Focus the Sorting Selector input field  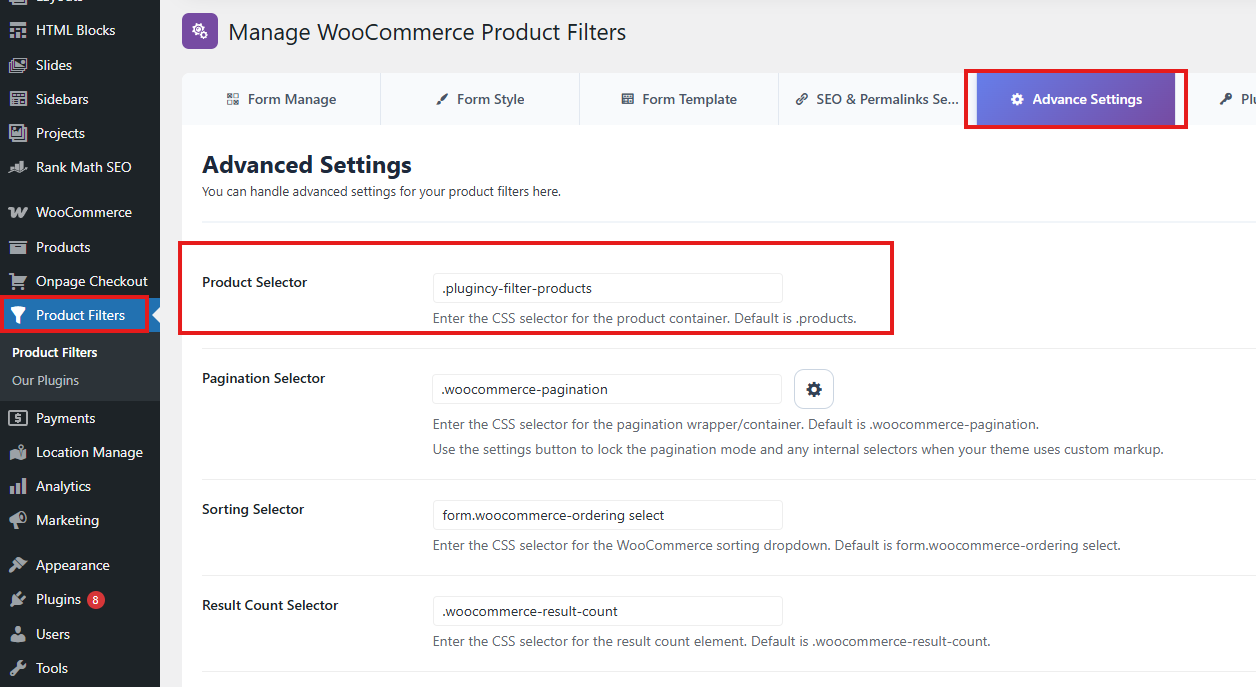coord(608,515)
